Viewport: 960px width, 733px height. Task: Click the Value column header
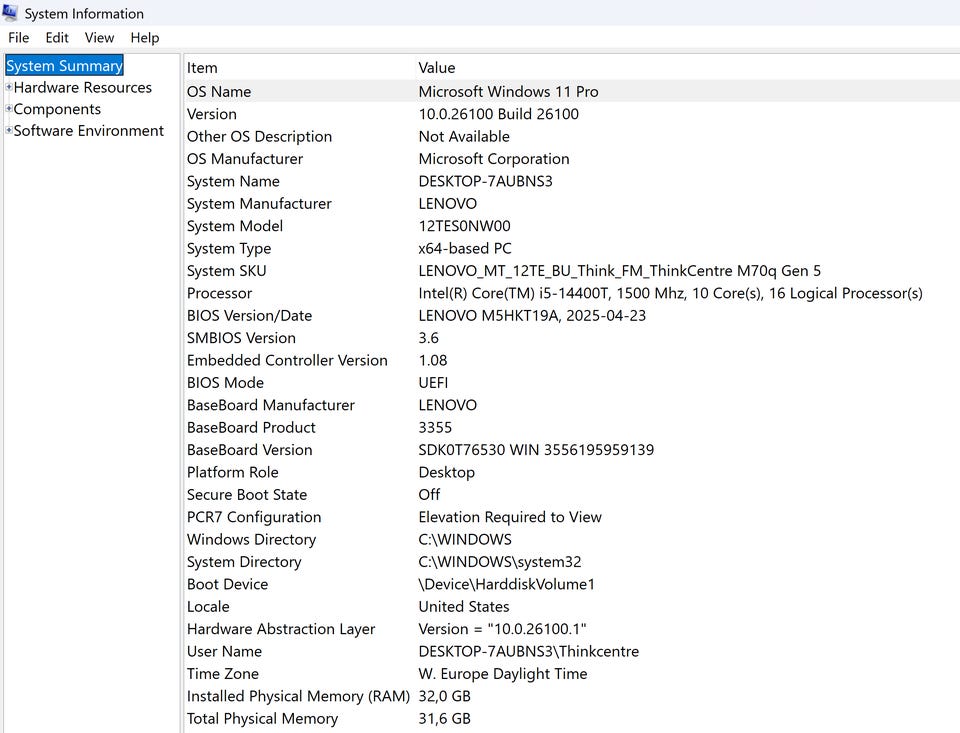coord(437,68)
